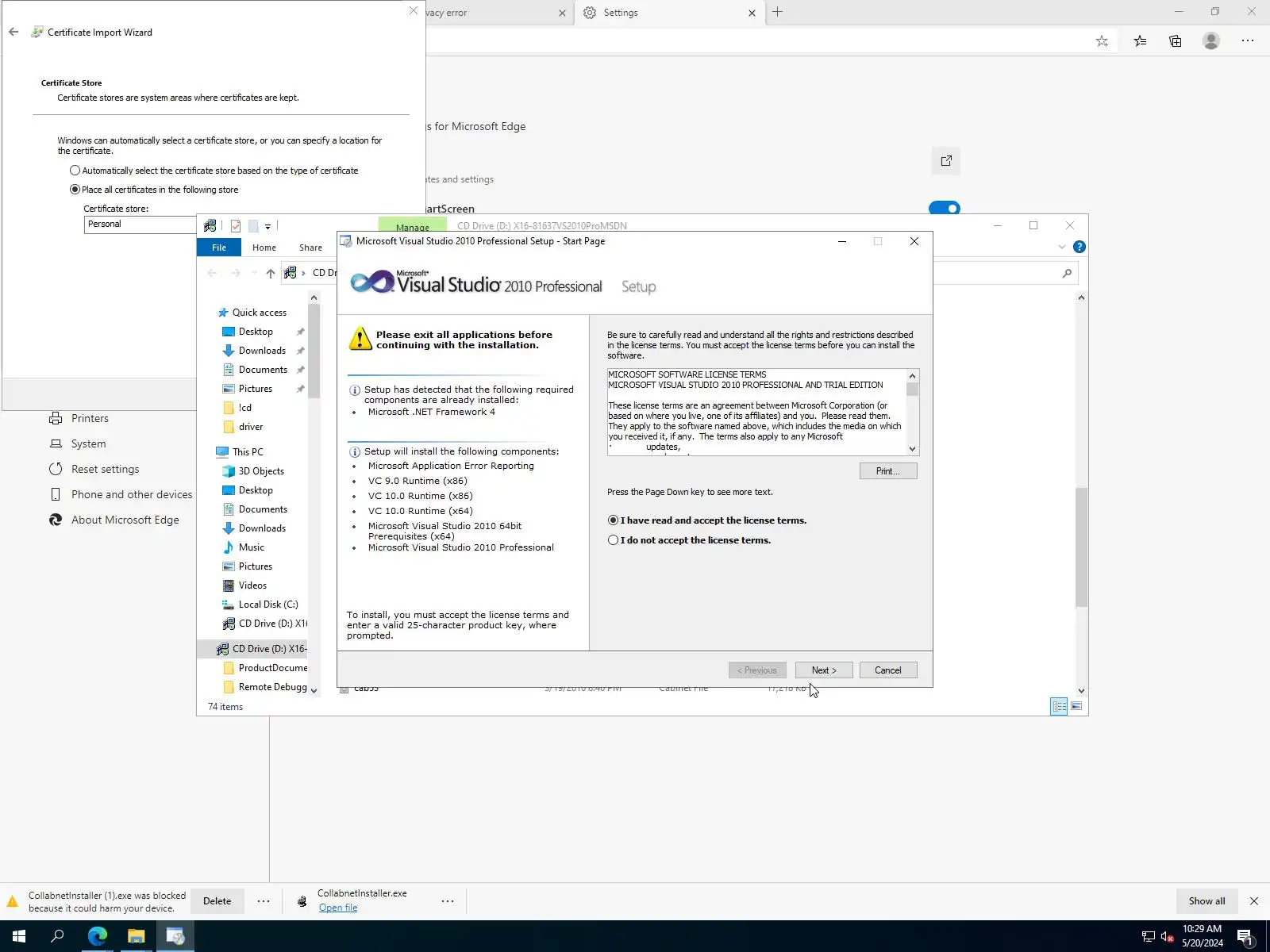The height and width of the screenshot is (952, 1270).
Task: Switch Explorer to details view icon
Action: click(x=1059, y=706)
